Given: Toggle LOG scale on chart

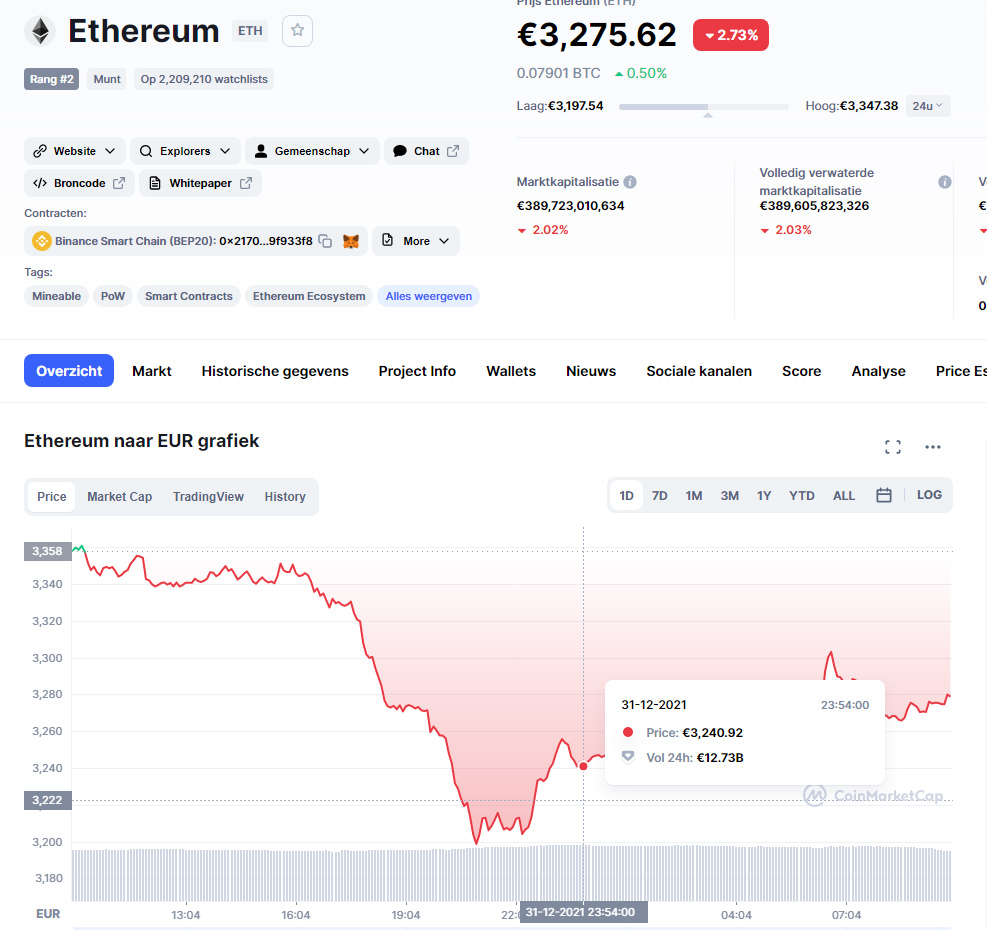Looking at the screenshot, I should coord(929,495).
